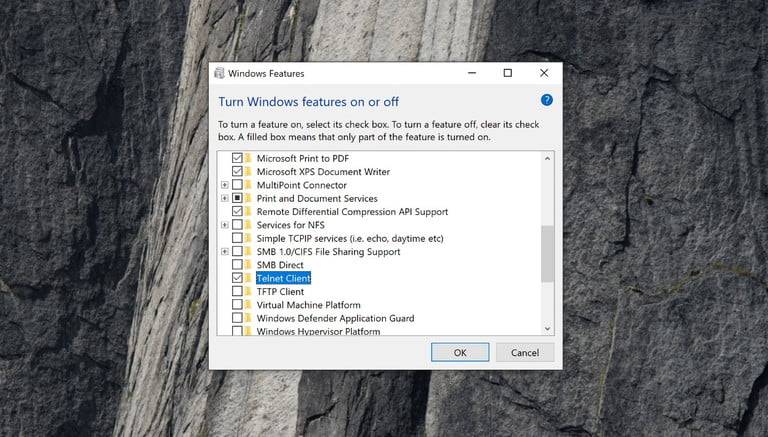Enable the Services for NFS checkbox
Viewport: 768px width, 437px height.
coord(237,225)
